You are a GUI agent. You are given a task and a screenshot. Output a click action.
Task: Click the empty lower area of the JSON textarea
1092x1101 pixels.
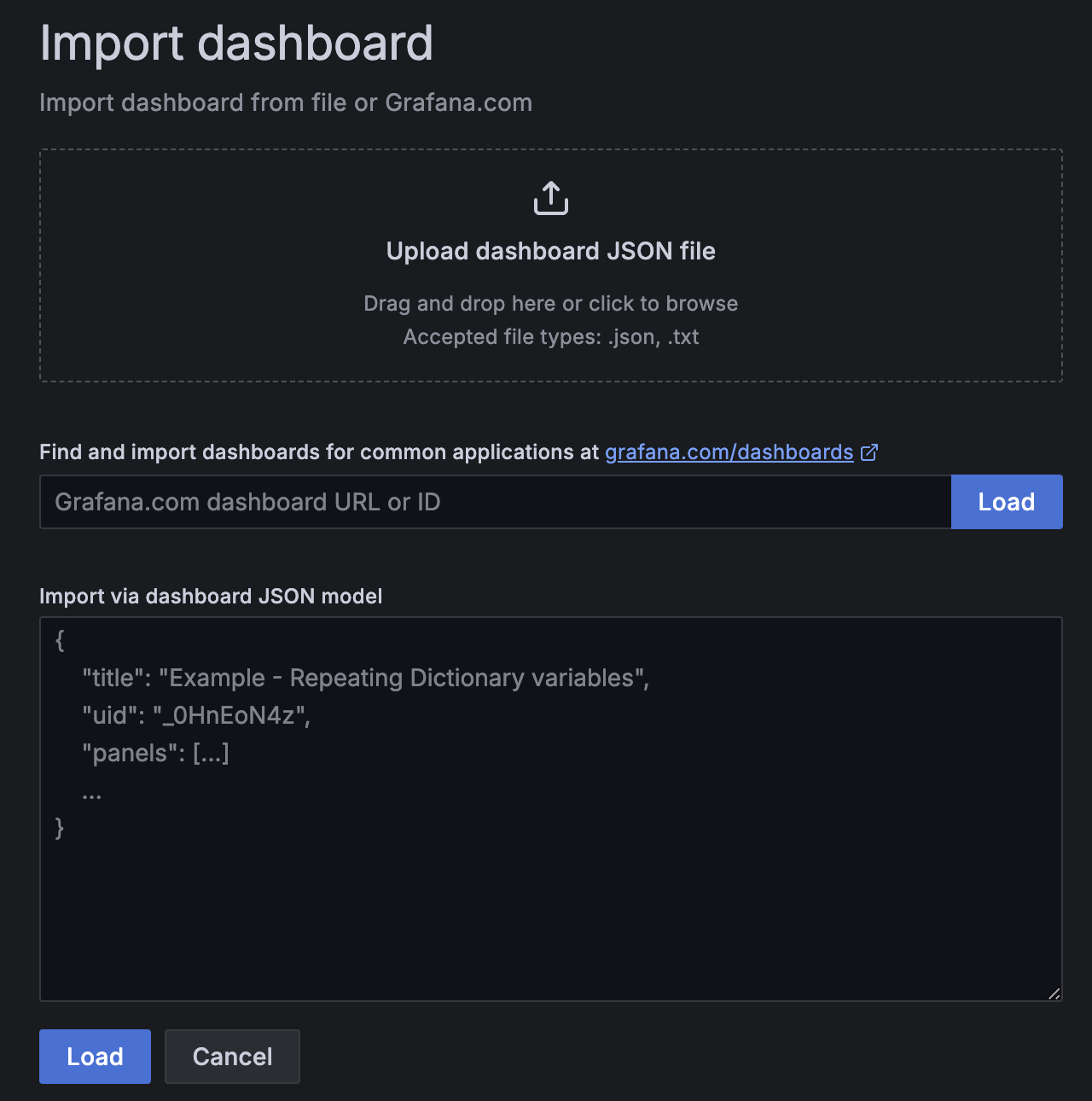[551, 922]
